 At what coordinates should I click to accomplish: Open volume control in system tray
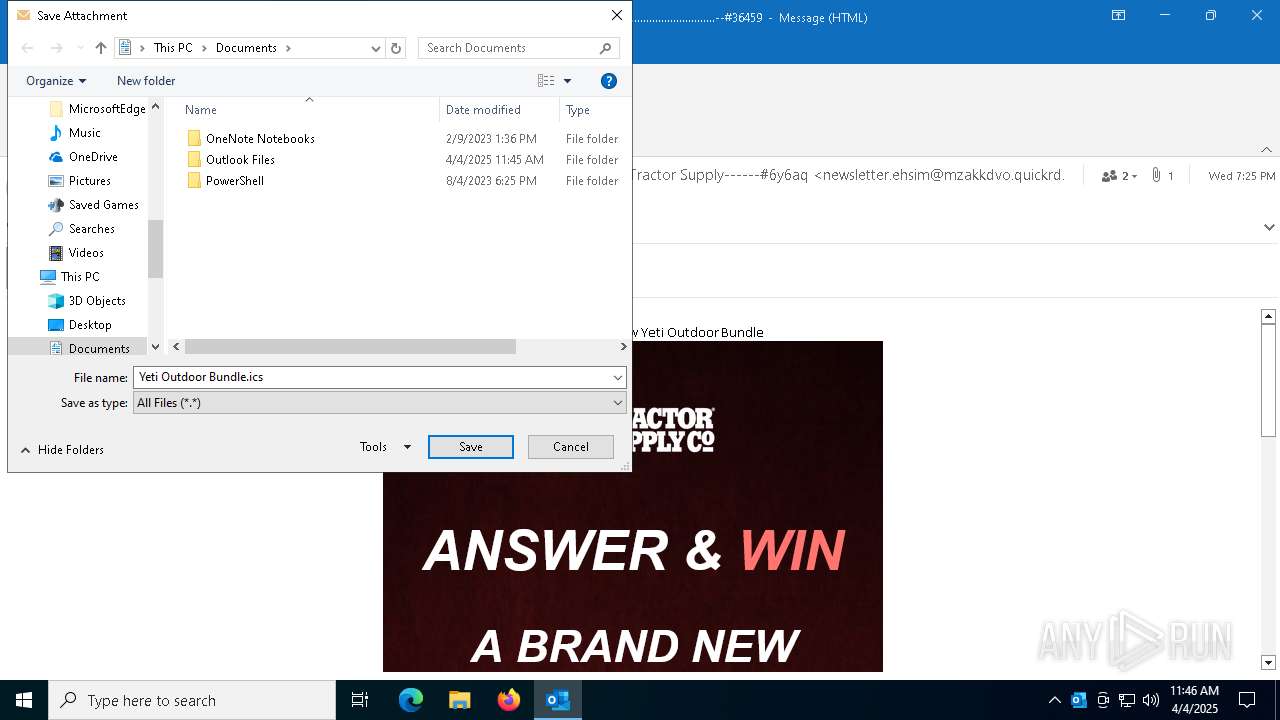click(1151, 700)
